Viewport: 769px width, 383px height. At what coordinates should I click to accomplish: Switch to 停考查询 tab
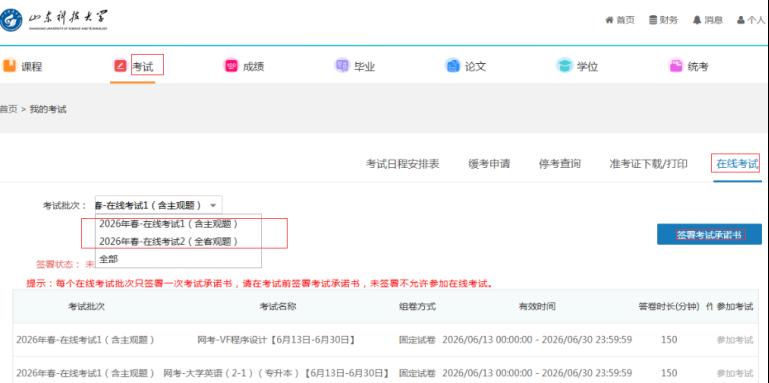(560, 164)
